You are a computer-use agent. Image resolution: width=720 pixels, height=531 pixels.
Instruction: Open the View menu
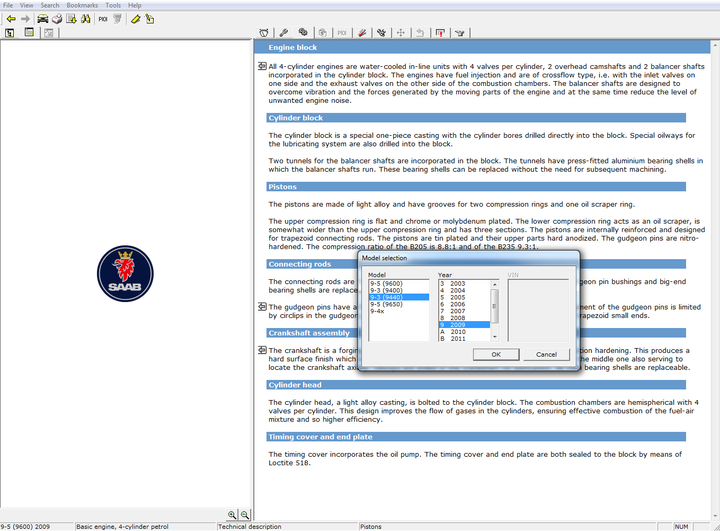(27, 5)
